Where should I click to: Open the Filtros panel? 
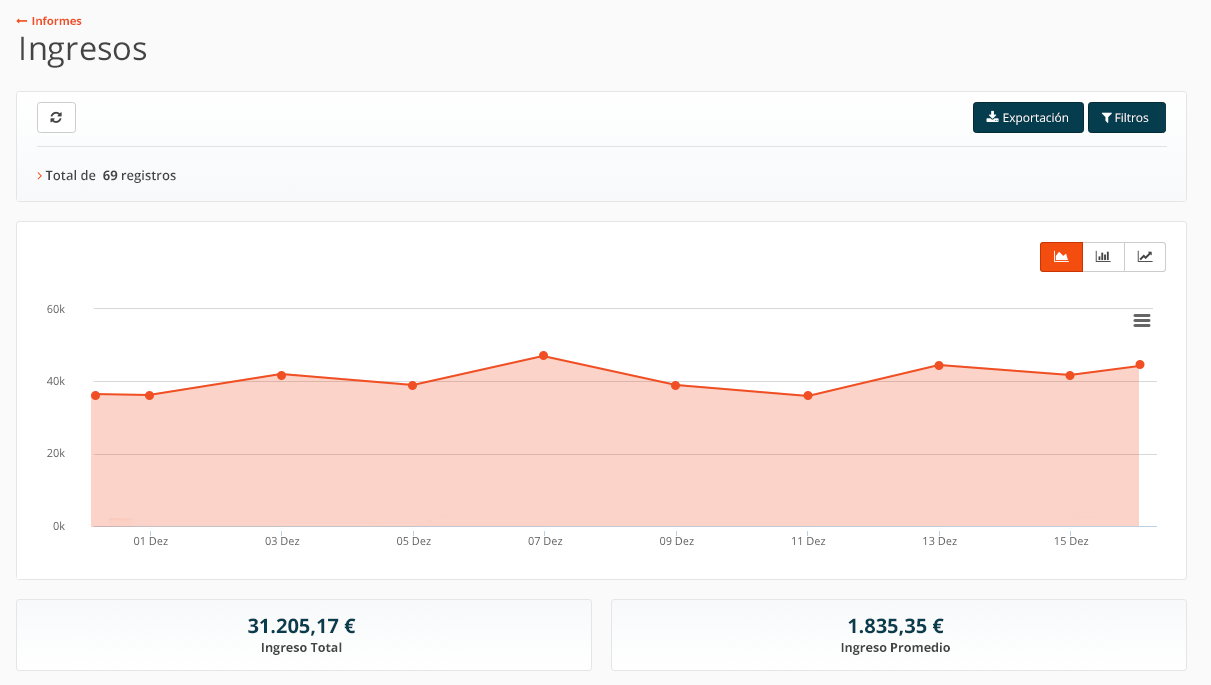tap(1126, 117)
